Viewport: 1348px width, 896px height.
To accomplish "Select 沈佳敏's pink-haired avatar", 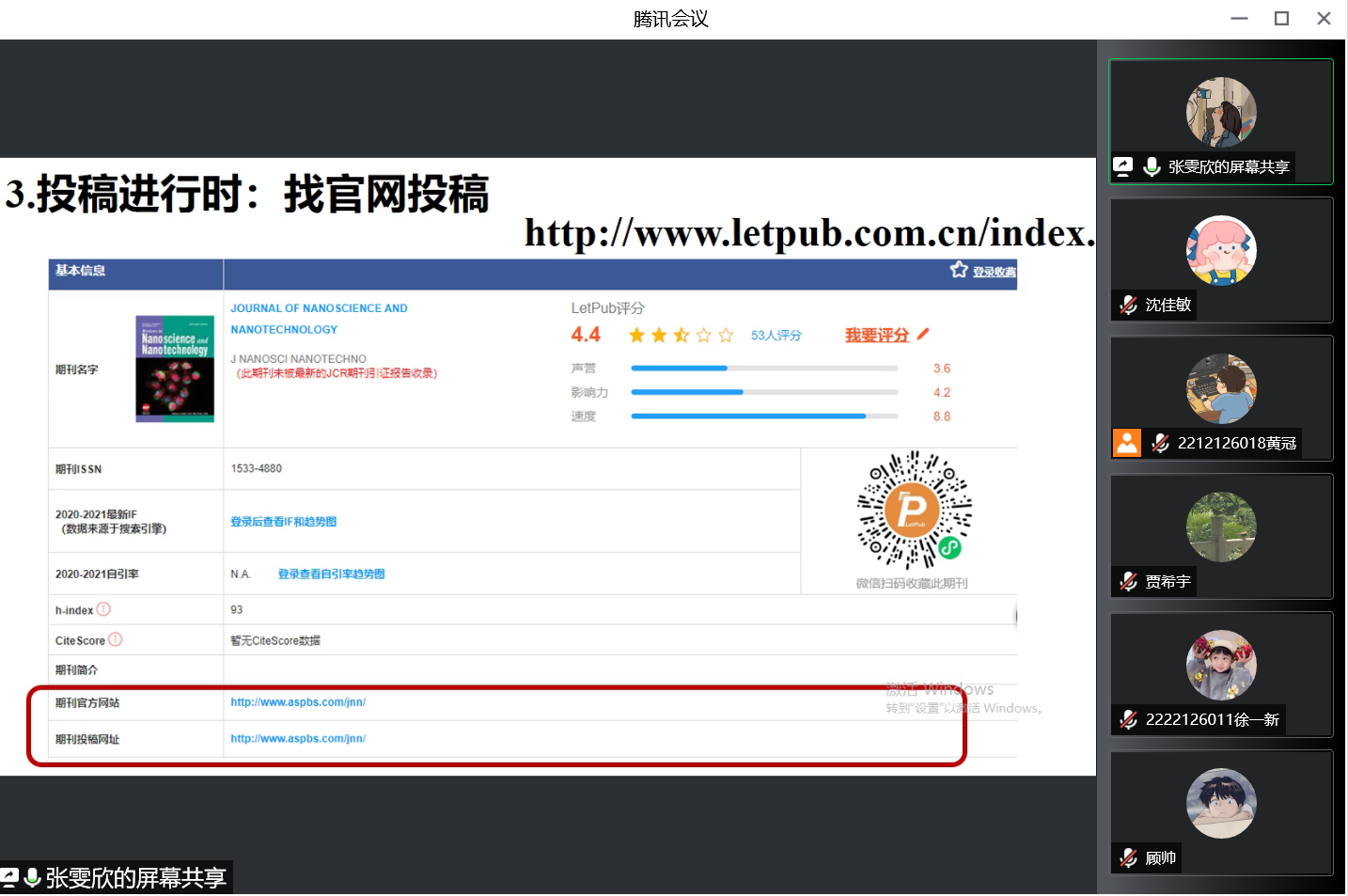I will (1221, 250).
